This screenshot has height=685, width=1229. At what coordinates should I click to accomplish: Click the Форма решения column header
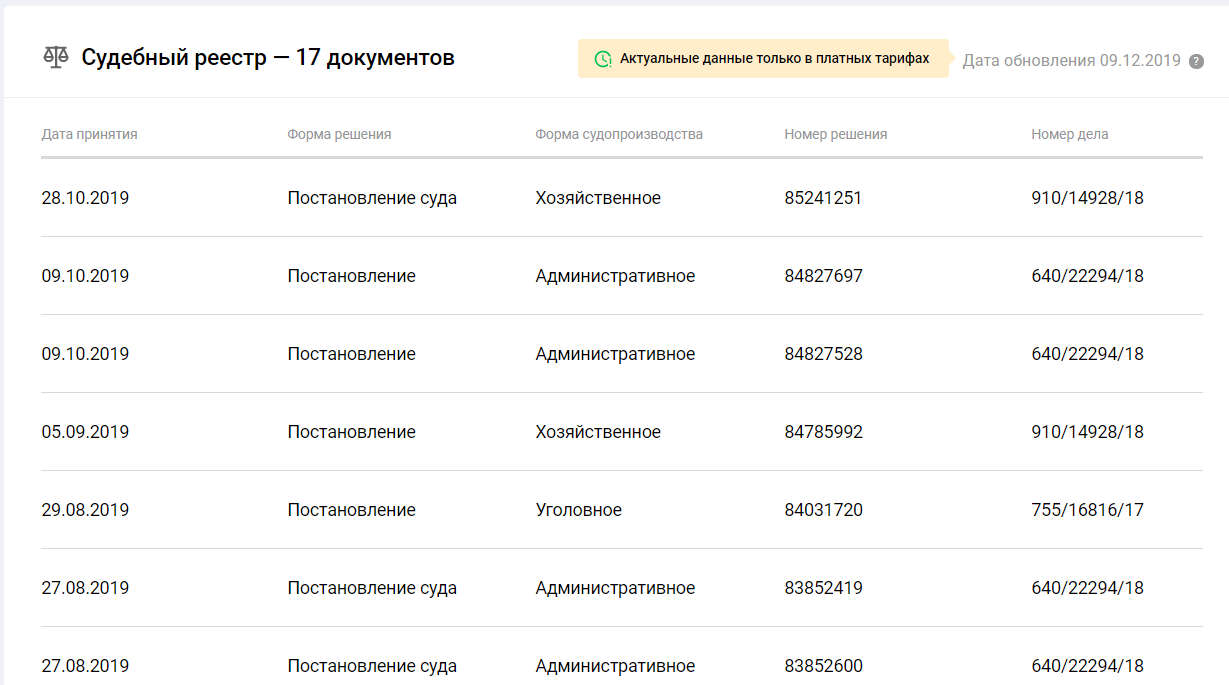pyautogui.click(x=339, y=134)
